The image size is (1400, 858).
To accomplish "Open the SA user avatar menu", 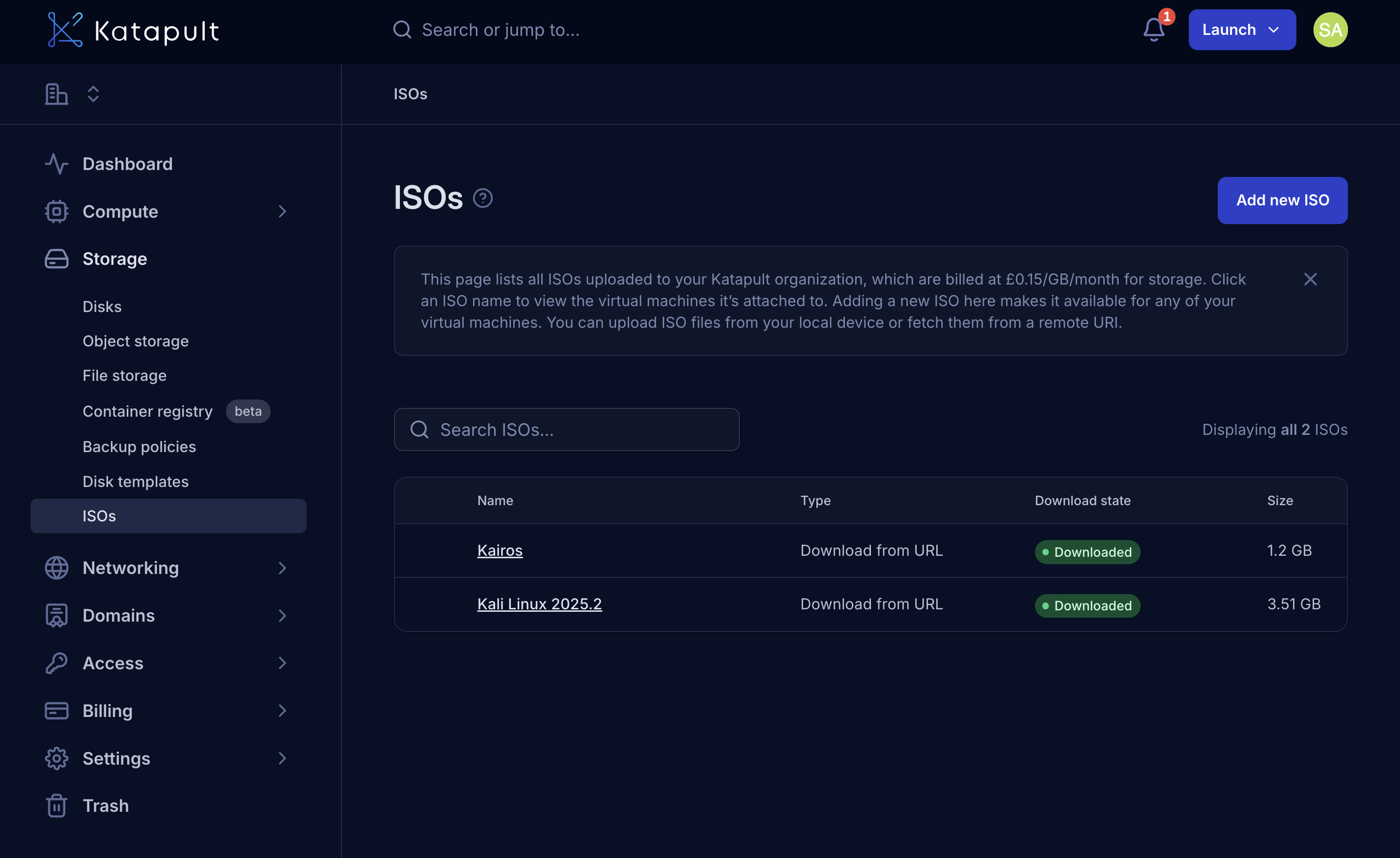I will [x=1330, y=29].
